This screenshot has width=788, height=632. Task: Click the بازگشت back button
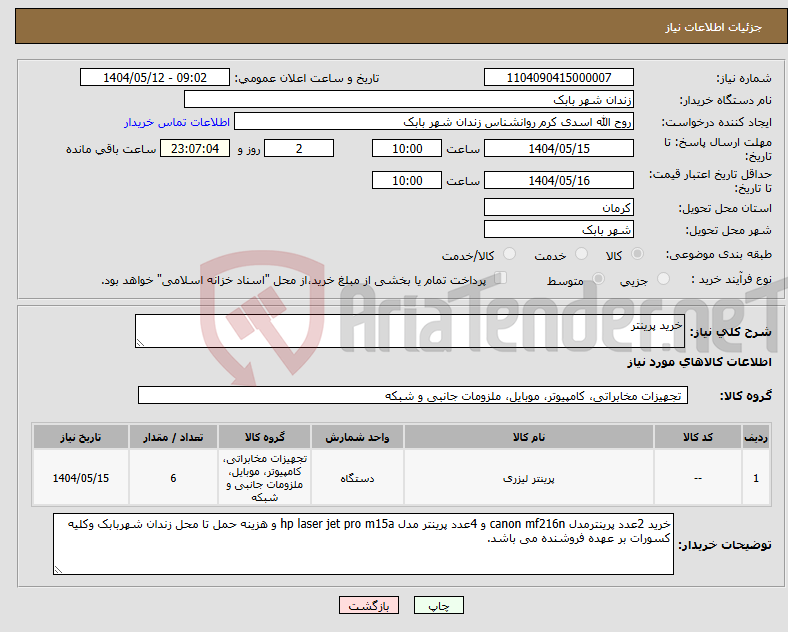[x=369, y=605]
